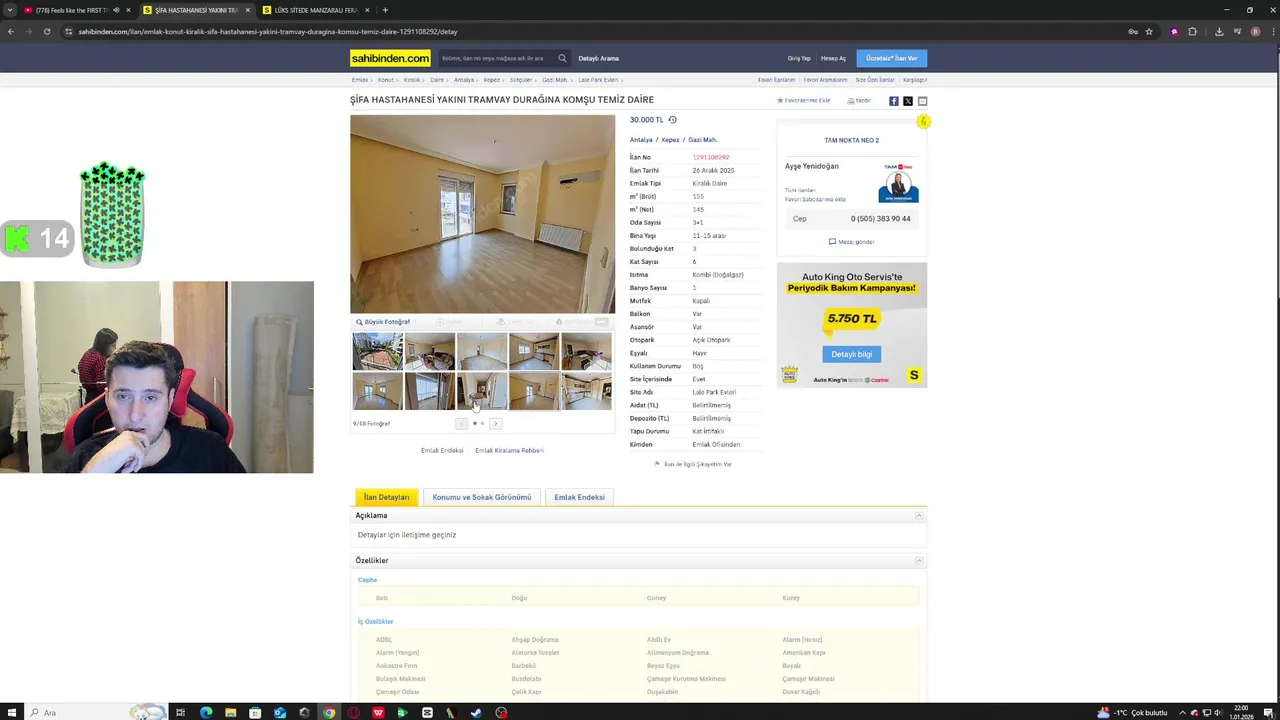Open Detaylı Arama link
Screen dimensions: 1280x720
click(x=598, y=58)
